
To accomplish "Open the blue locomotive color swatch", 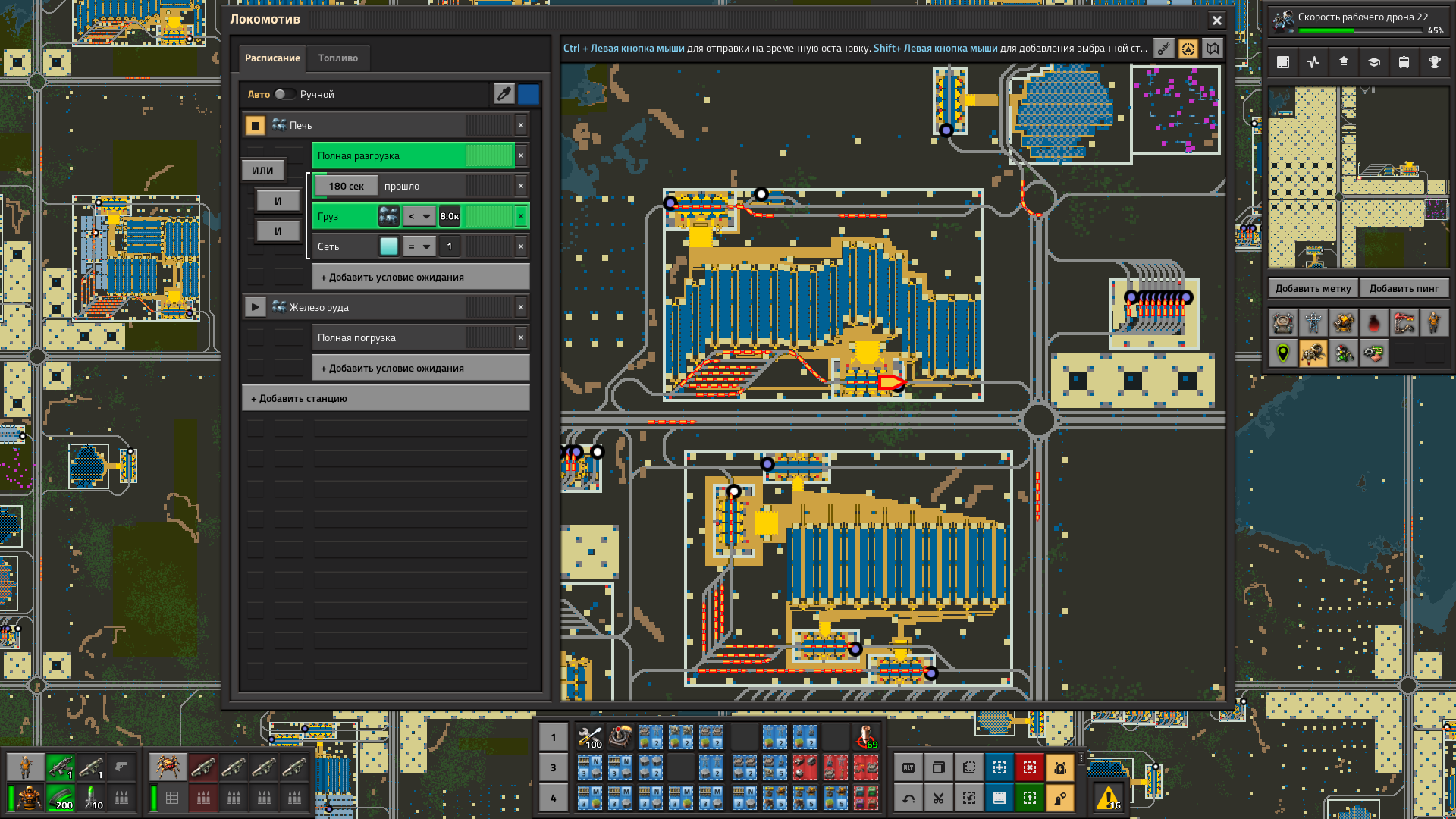I will coord(529,94).
